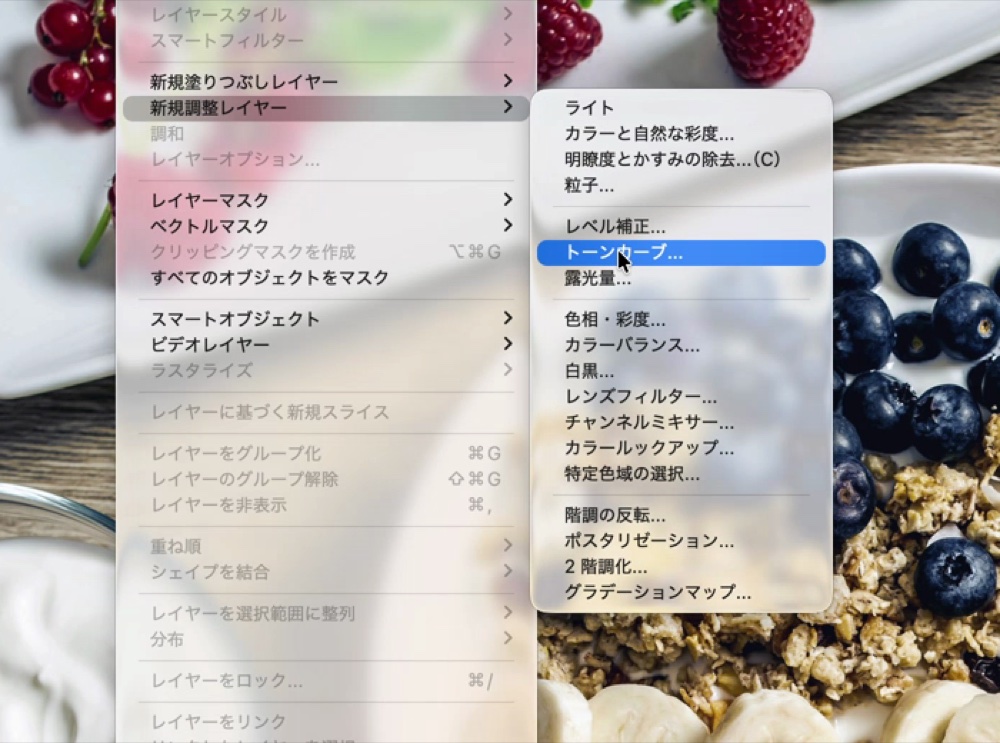Create a 色相・彩度... adjustment layer

pyautogui.click(x=681, y=319)
